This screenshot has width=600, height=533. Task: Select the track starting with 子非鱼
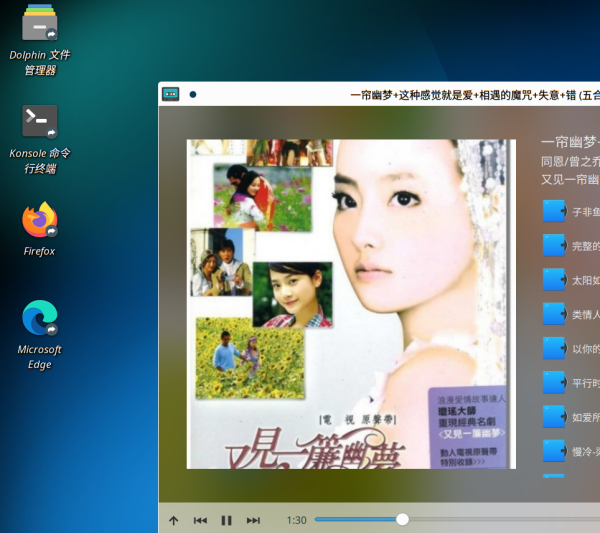571,211
